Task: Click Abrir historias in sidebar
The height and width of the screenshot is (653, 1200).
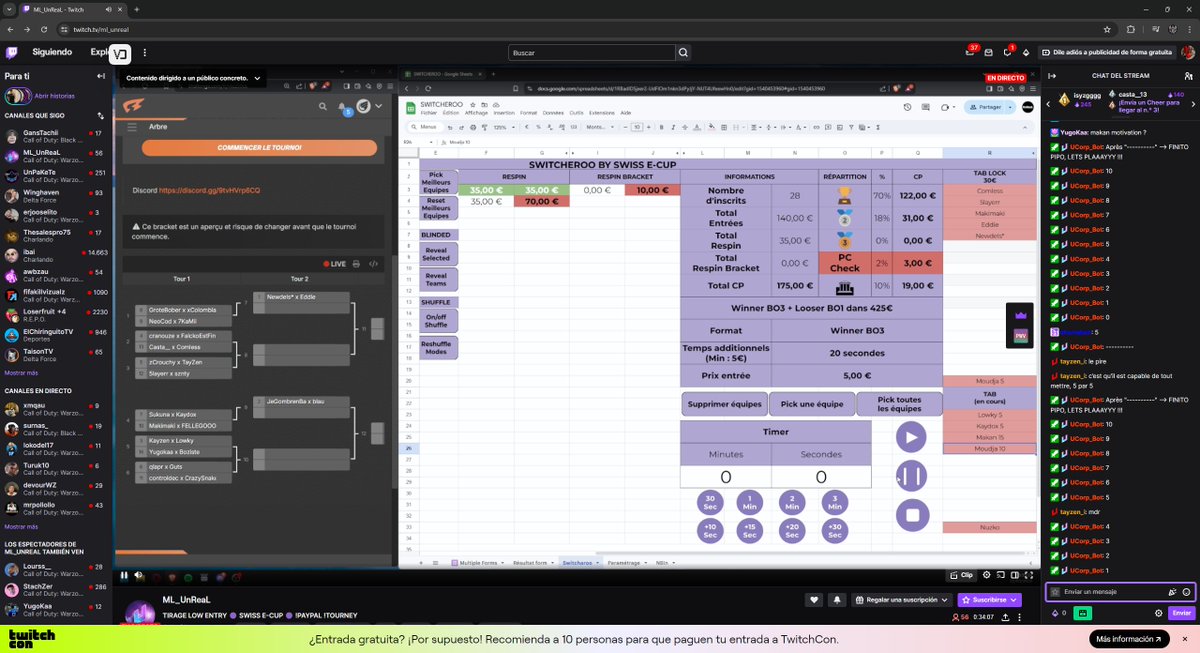Action: [x=54, y=96]
